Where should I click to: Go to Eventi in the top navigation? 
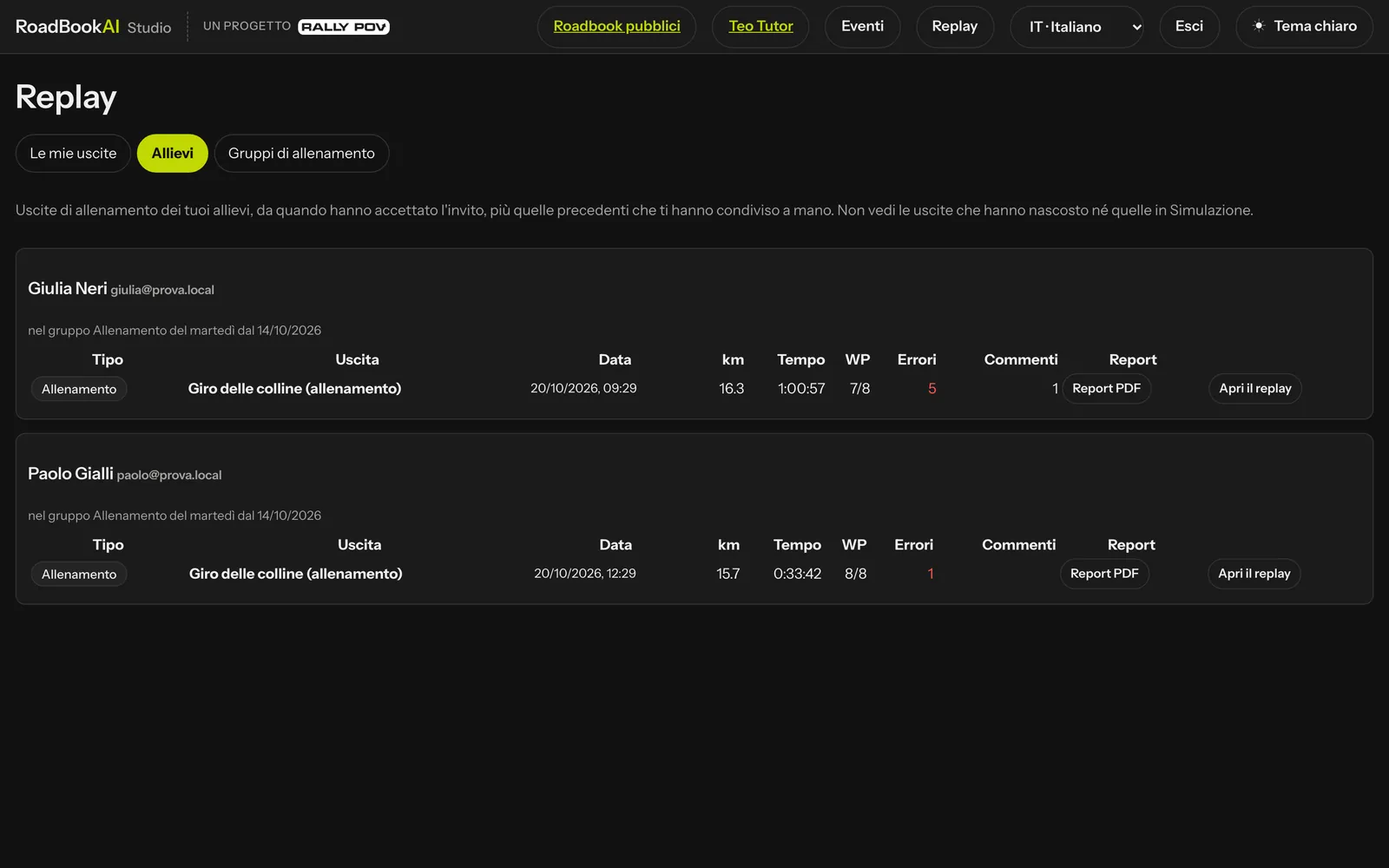click(x=862, y=27)
